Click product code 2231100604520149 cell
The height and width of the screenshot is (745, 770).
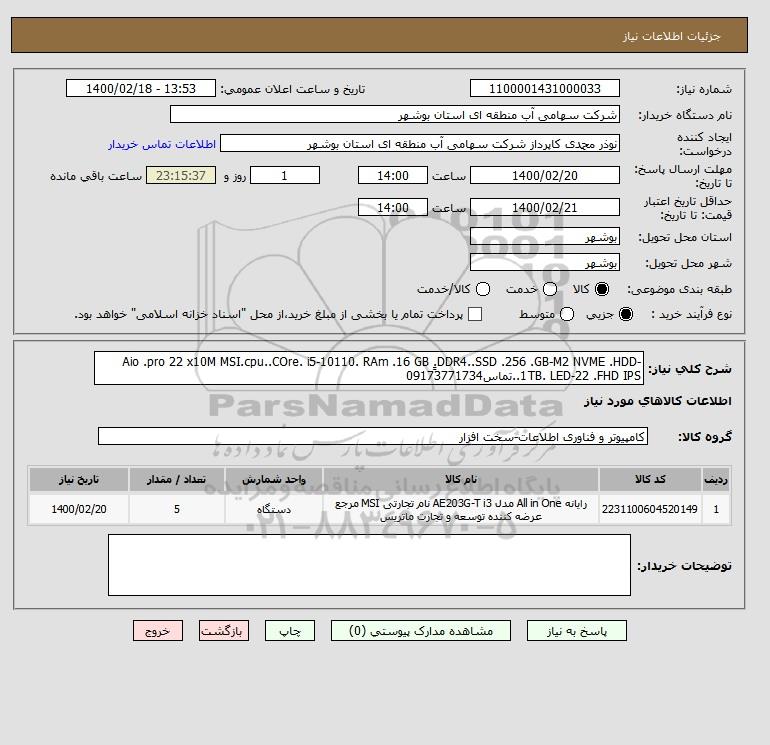point(650,509)
